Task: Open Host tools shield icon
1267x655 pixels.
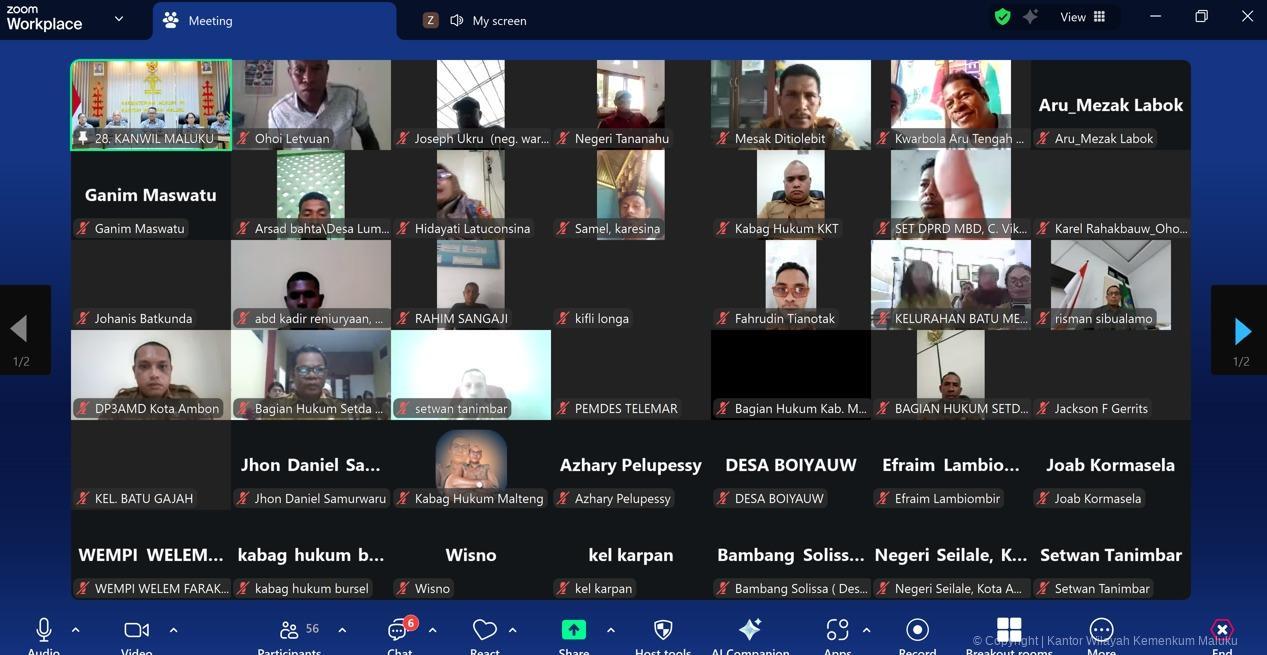Action: pos(662,630)
